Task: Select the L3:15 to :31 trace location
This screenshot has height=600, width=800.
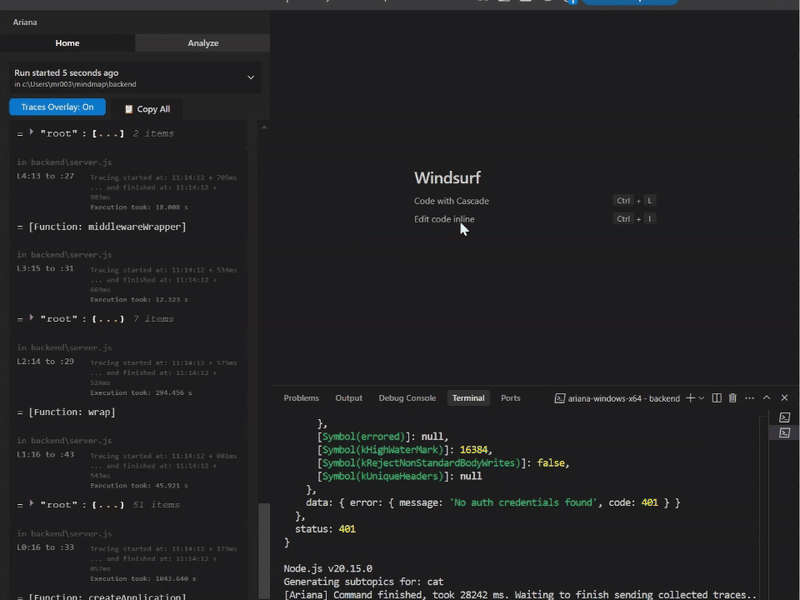Action: (45, 268)
